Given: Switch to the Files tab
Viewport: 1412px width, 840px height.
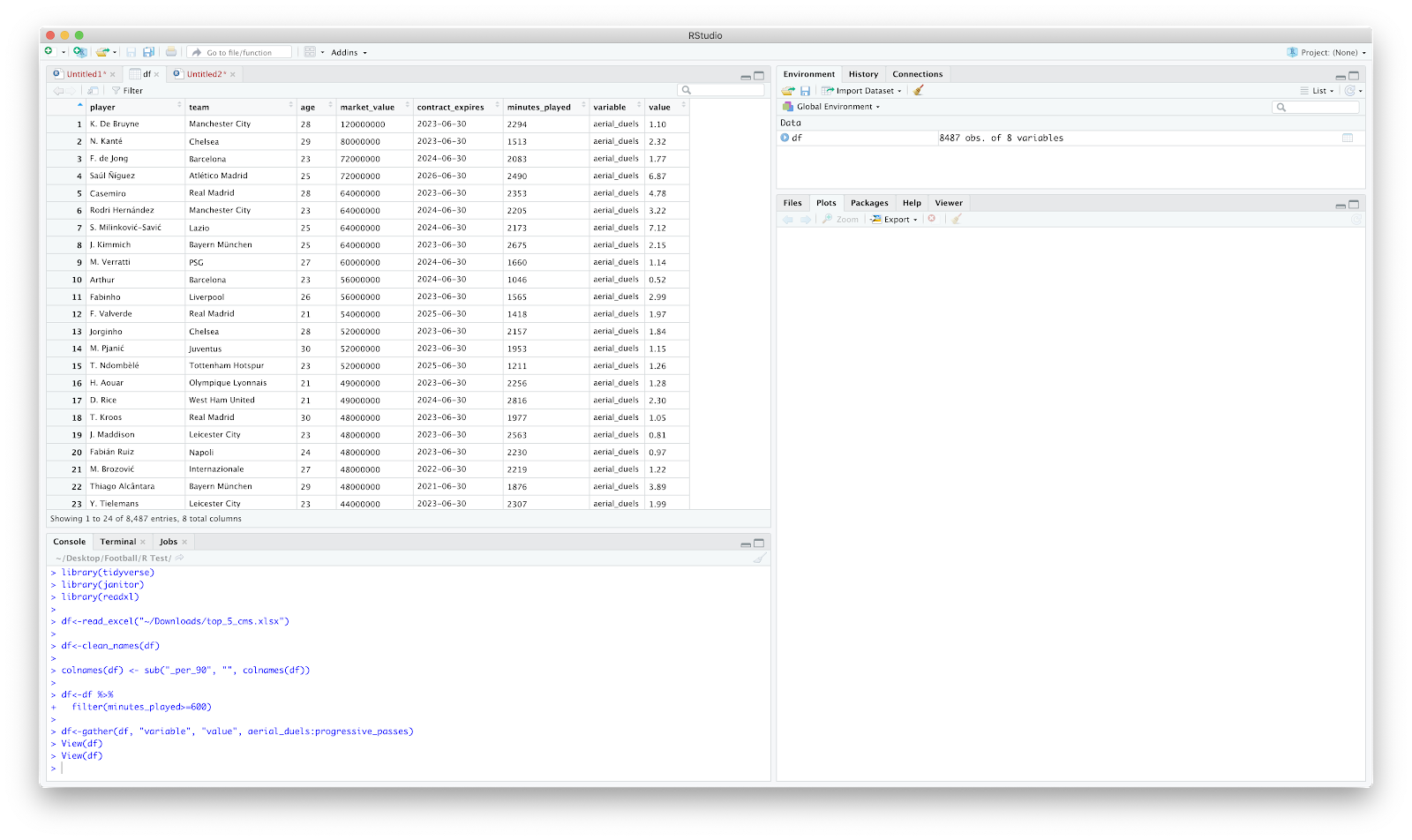Looking at the screenshot, I should [x=792, y=203].
